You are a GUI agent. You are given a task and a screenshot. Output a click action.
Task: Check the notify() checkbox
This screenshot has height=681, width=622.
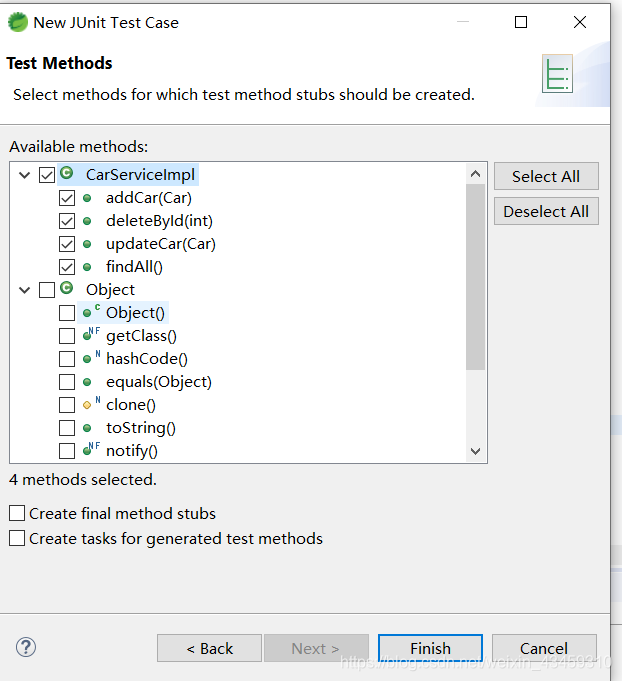coord(67,451)
